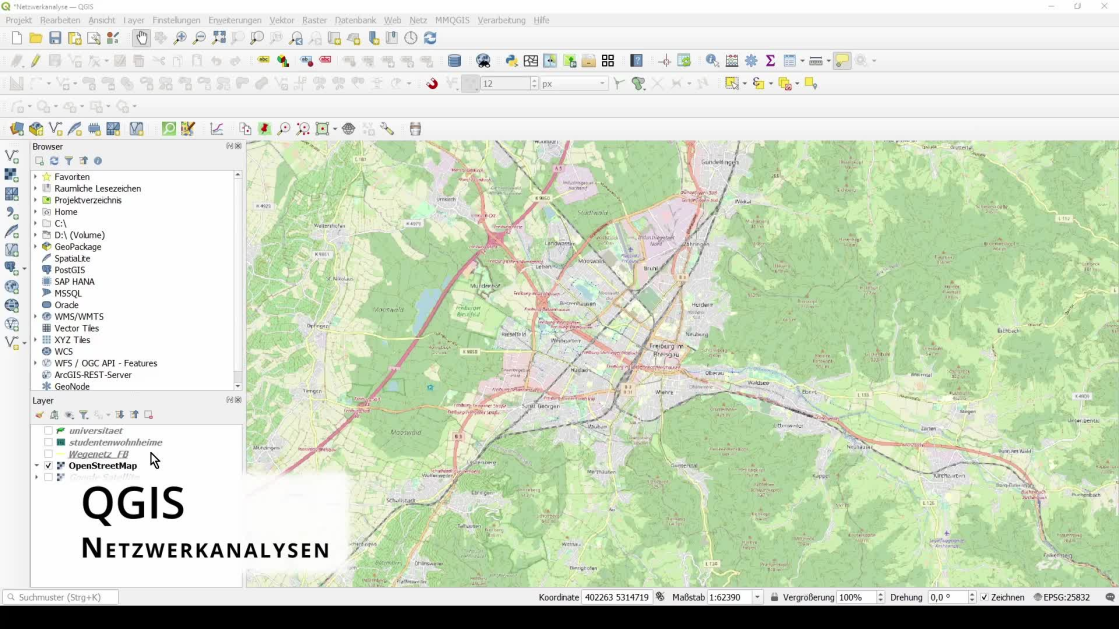Open the Maßstab scale dropdown

(757, 597)
